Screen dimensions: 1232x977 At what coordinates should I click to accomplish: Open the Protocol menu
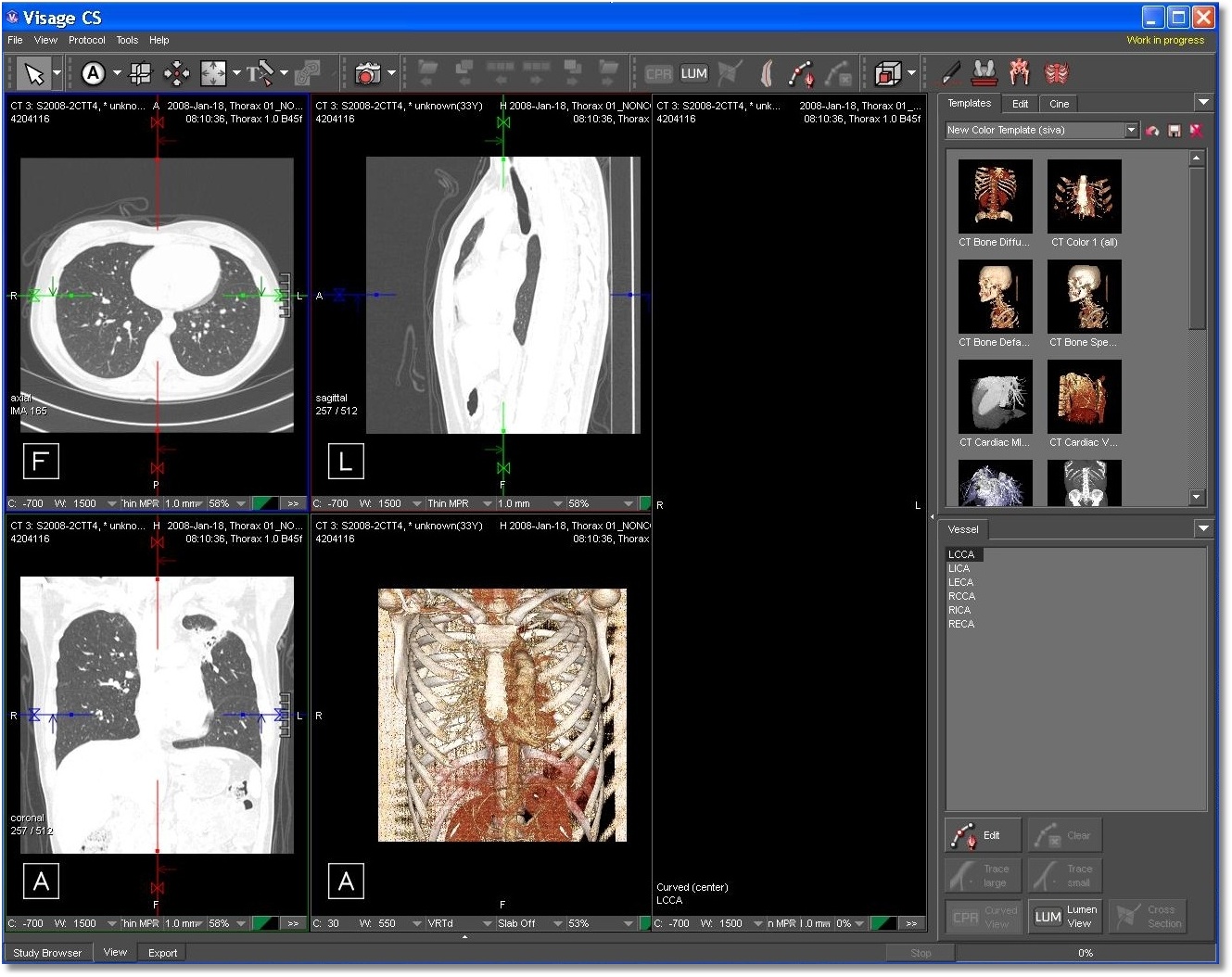coord(86,40)
